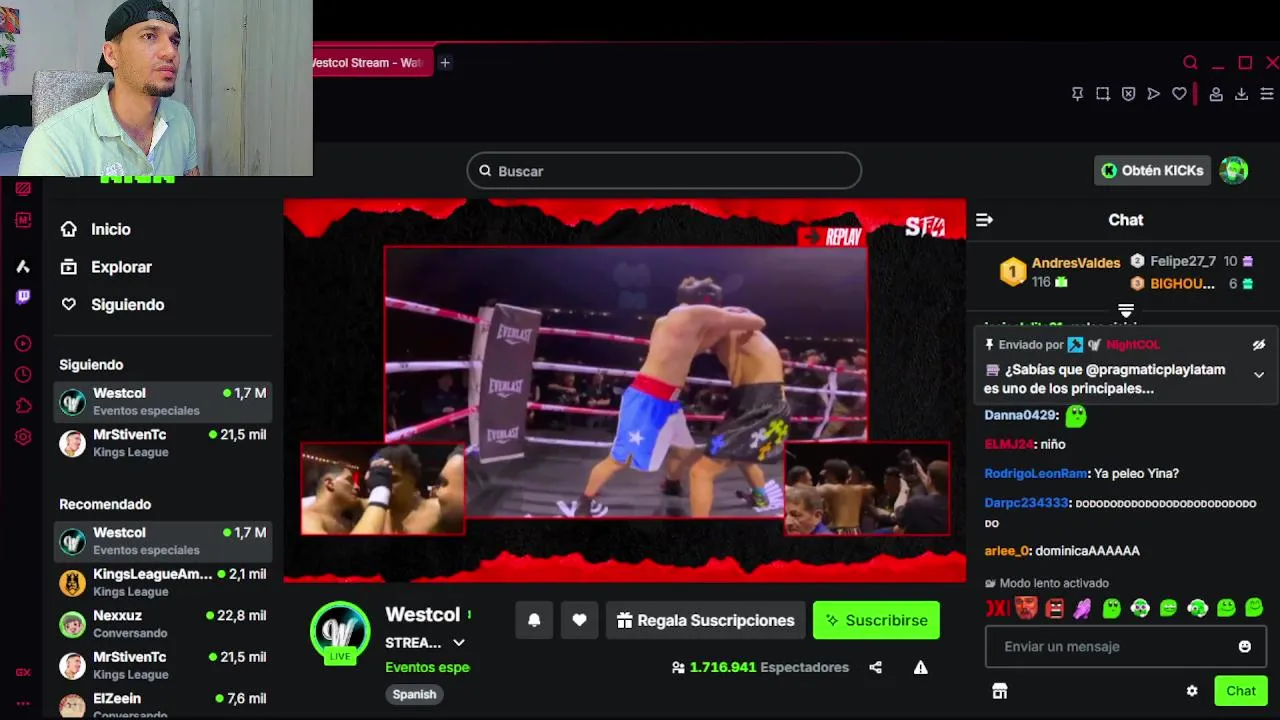This screenshot has height=720, width=1280.
Task: Open settings gear icon in Opera sidebar
Action: click(x=23, y=437)
